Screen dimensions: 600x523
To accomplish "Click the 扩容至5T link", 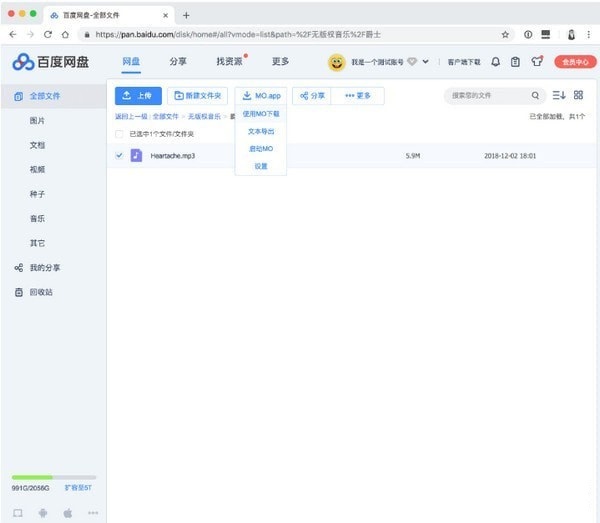I will 78,488.
